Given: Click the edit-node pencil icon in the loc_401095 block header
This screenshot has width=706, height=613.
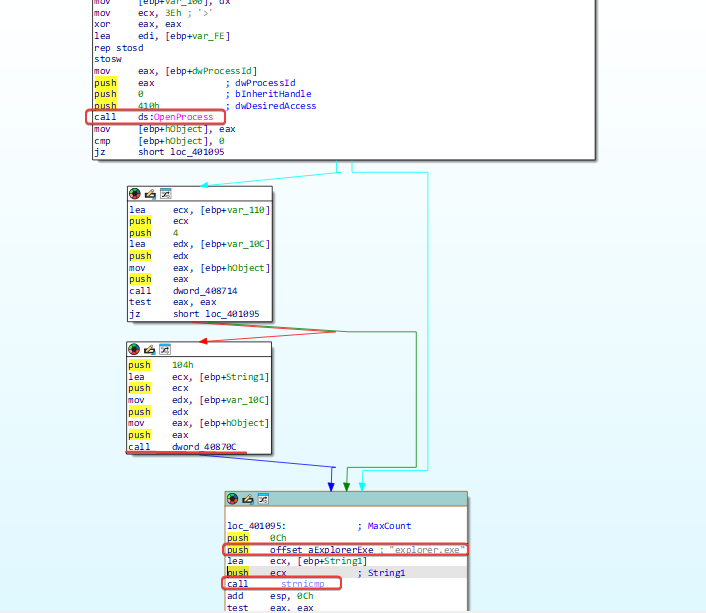Looking at the screenshot, I should pyautogui.click(x=248, y=499).
